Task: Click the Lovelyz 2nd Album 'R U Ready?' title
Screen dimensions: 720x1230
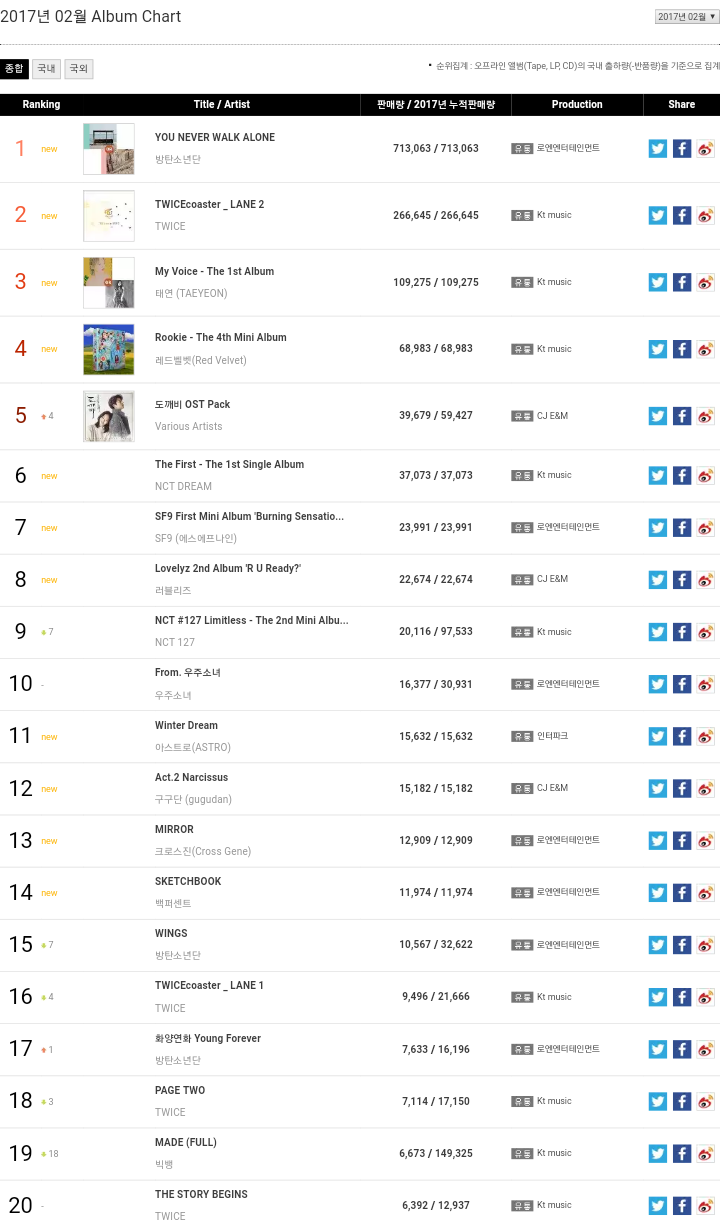Action: click(x=227, y=569)
